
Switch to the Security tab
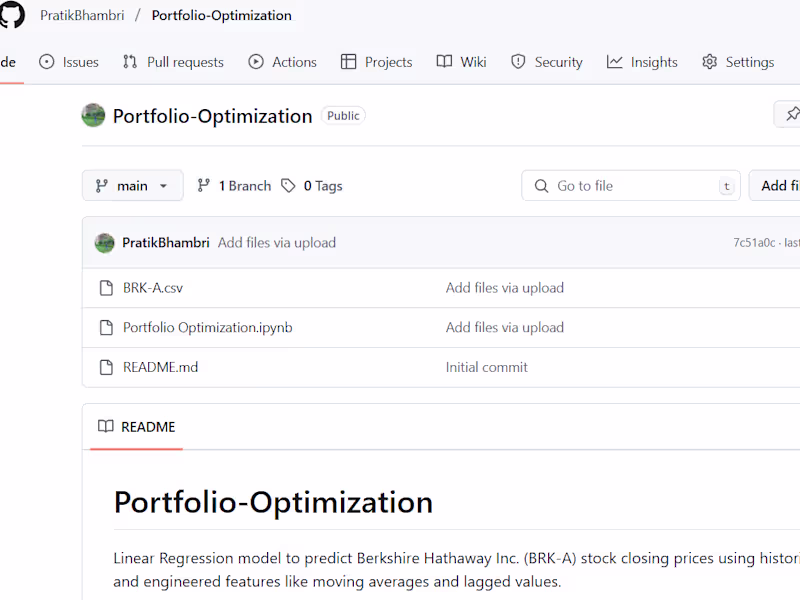click(546, 62)
